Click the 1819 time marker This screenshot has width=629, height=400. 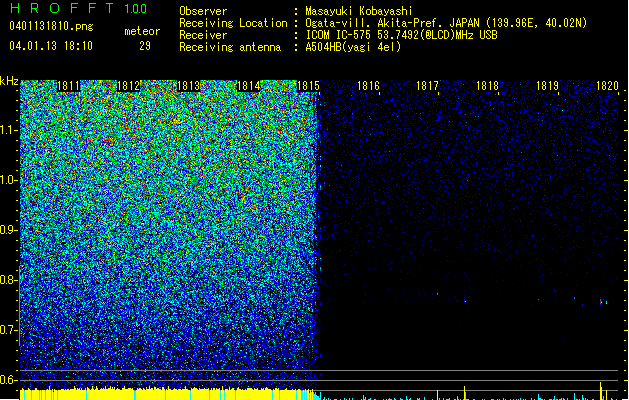click(548, 86)
